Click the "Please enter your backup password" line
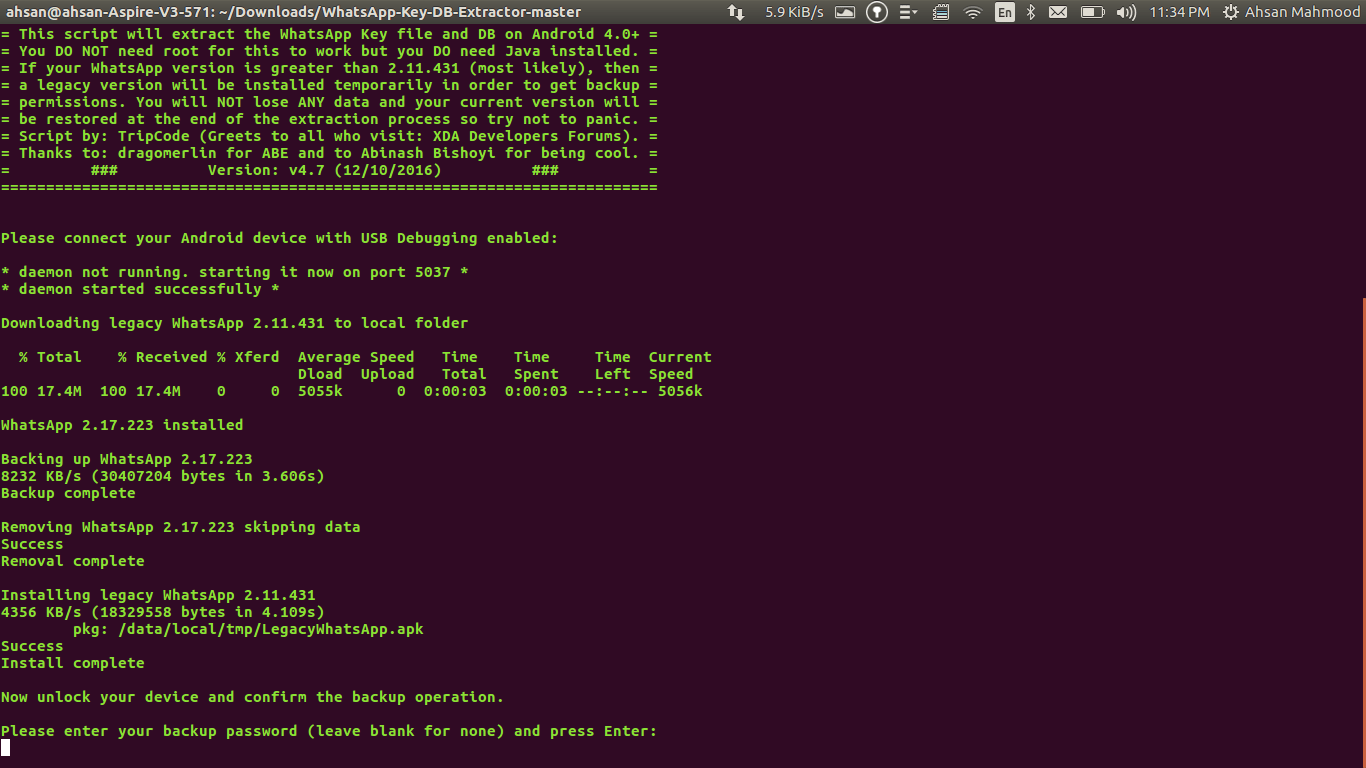 click(x=329, y=731)
